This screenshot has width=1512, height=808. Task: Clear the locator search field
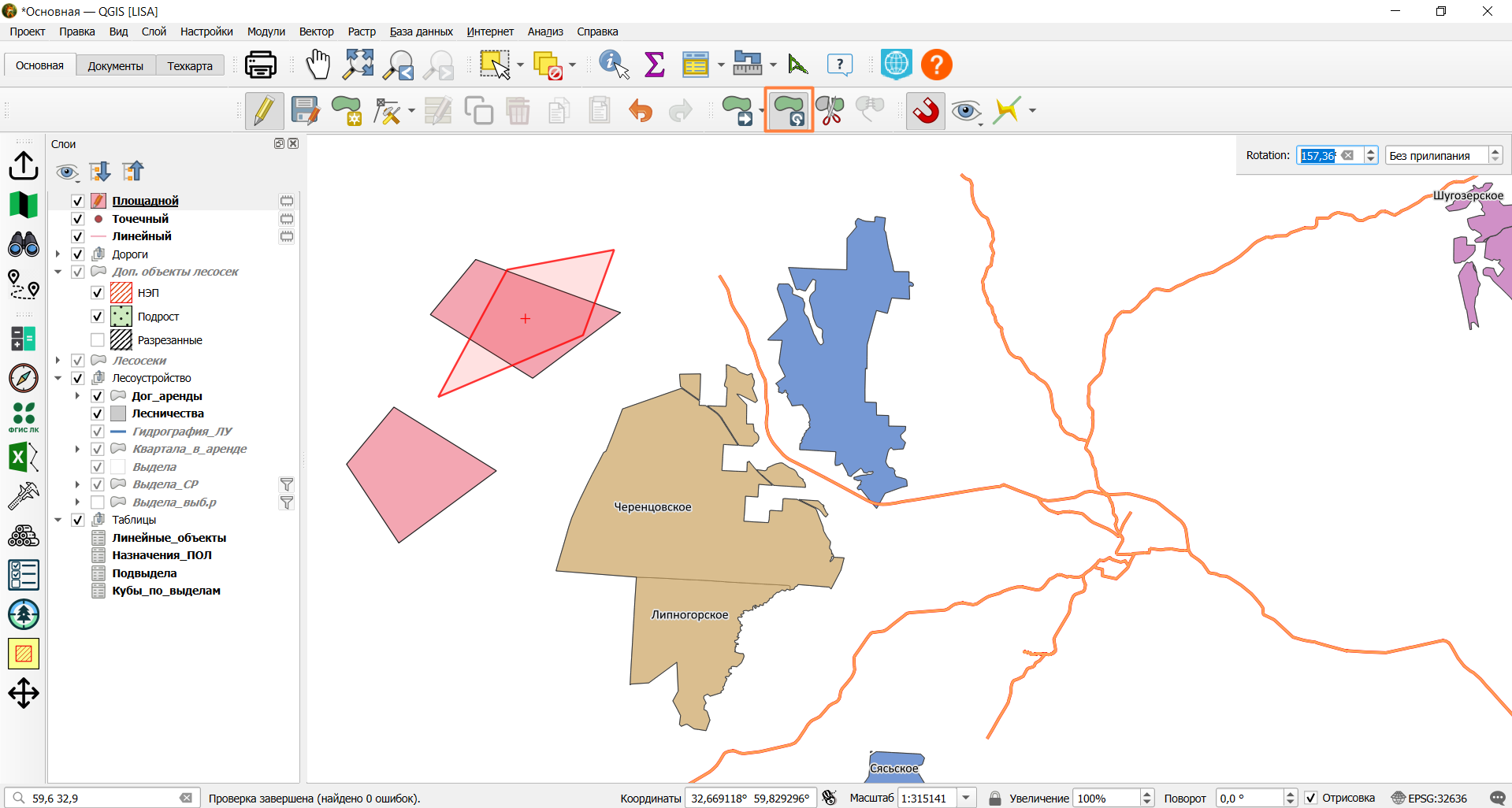[186, 798]
